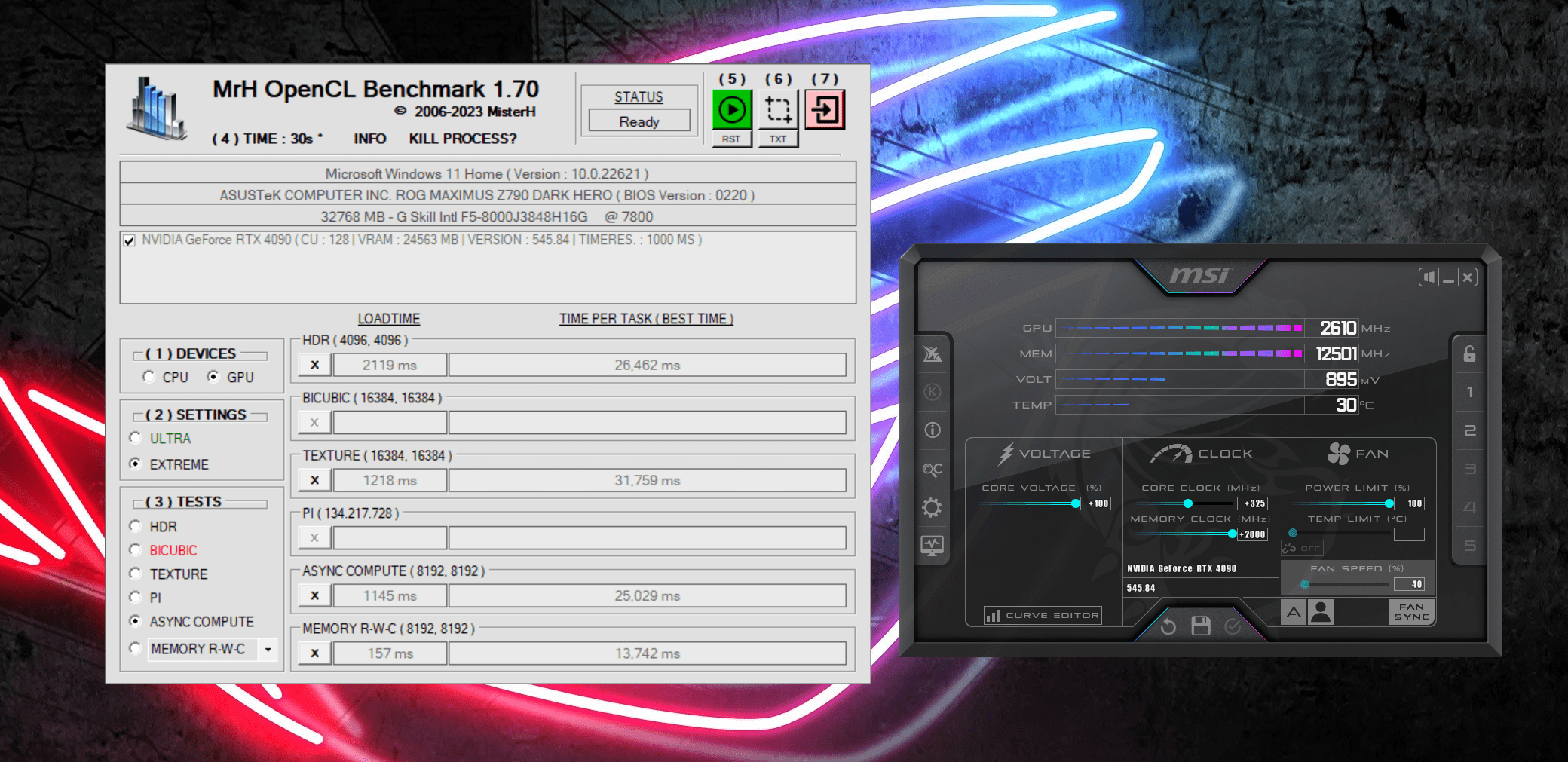Open Afterburner settings gear icon
The height and width of the screenshot is (762, 1568).
(x=933, y=508)
